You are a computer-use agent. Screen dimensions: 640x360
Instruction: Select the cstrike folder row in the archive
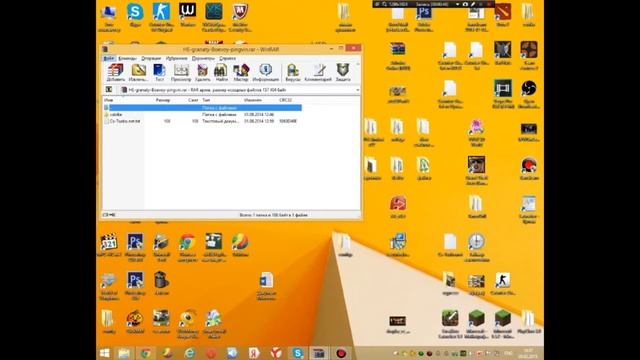pyautogui.click(x=202, y=115)
